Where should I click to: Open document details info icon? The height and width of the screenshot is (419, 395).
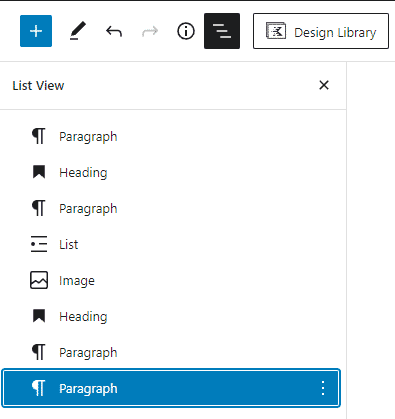186,31
